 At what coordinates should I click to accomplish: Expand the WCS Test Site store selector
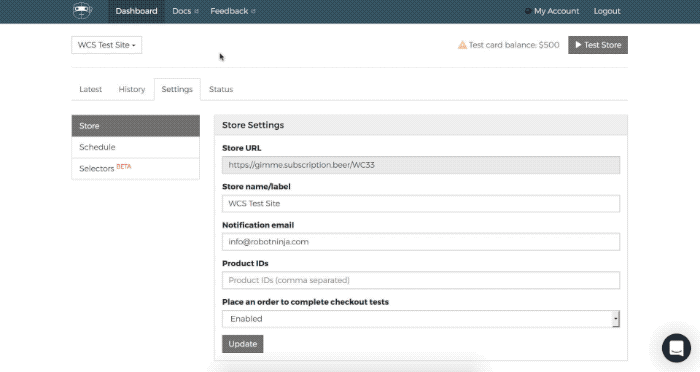tap(107, 45)
